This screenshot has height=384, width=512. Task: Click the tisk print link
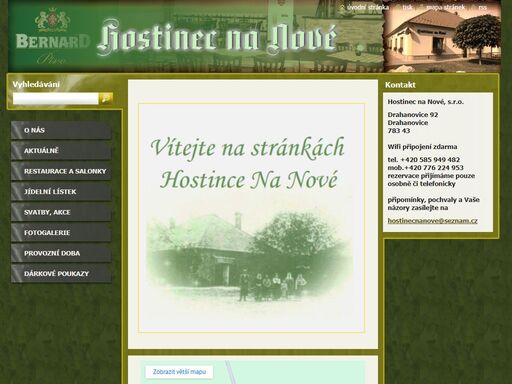tap(407, 7)
